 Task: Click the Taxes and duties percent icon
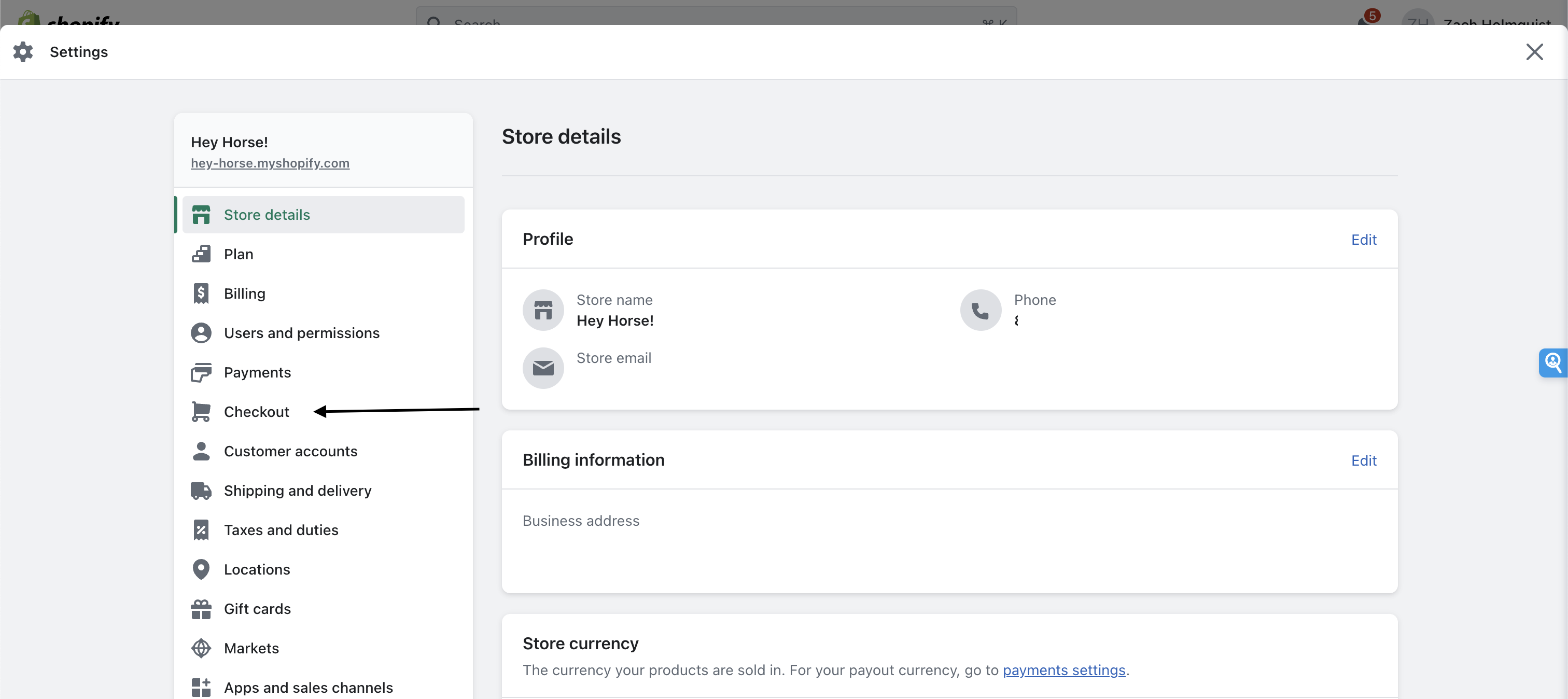pos(201,530)
